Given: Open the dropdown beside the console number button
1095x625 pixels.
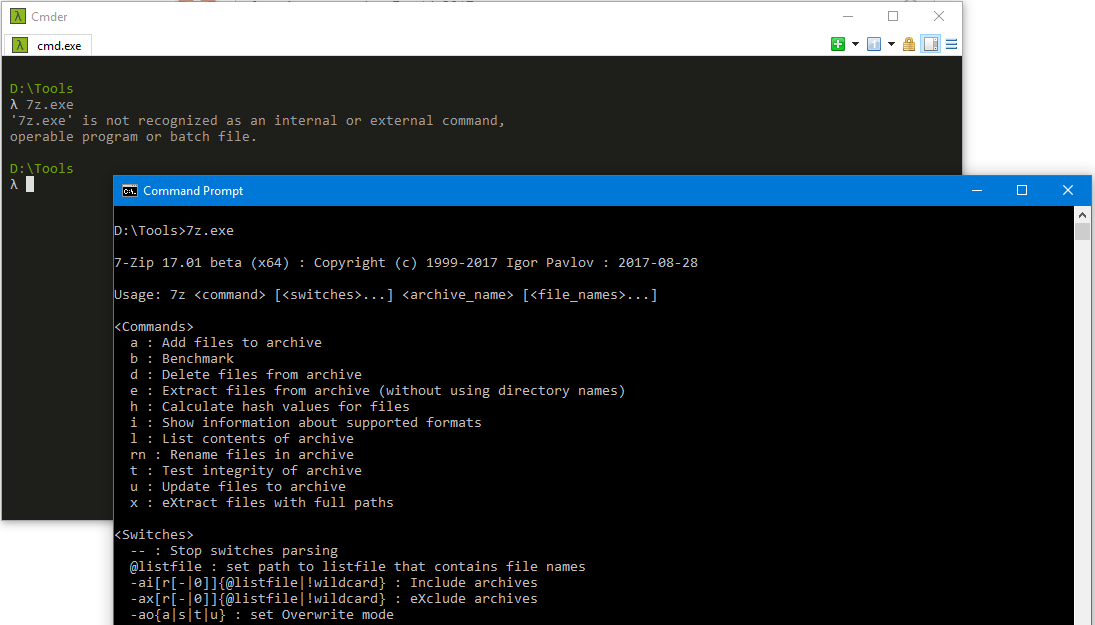Looking at the screenshot, I should coord(890,44).
